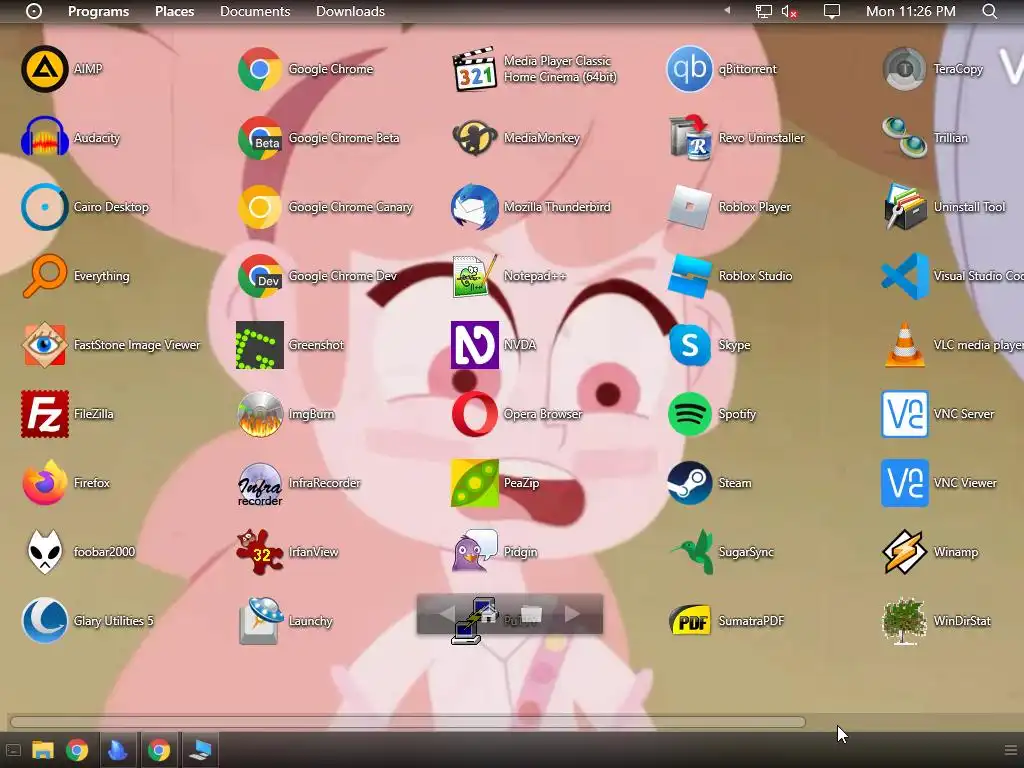The width and height of the screenshot is (1024, 768).
Task: Launch IrfanView
Action: click(x=259, y=552)
